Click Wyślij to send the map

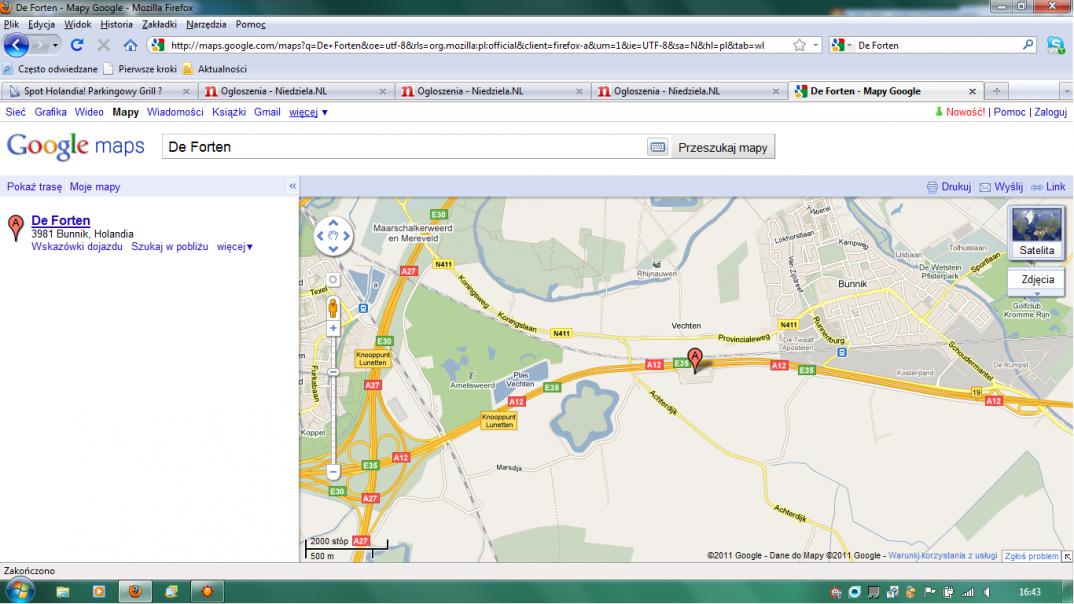(x=1001, y=186)
